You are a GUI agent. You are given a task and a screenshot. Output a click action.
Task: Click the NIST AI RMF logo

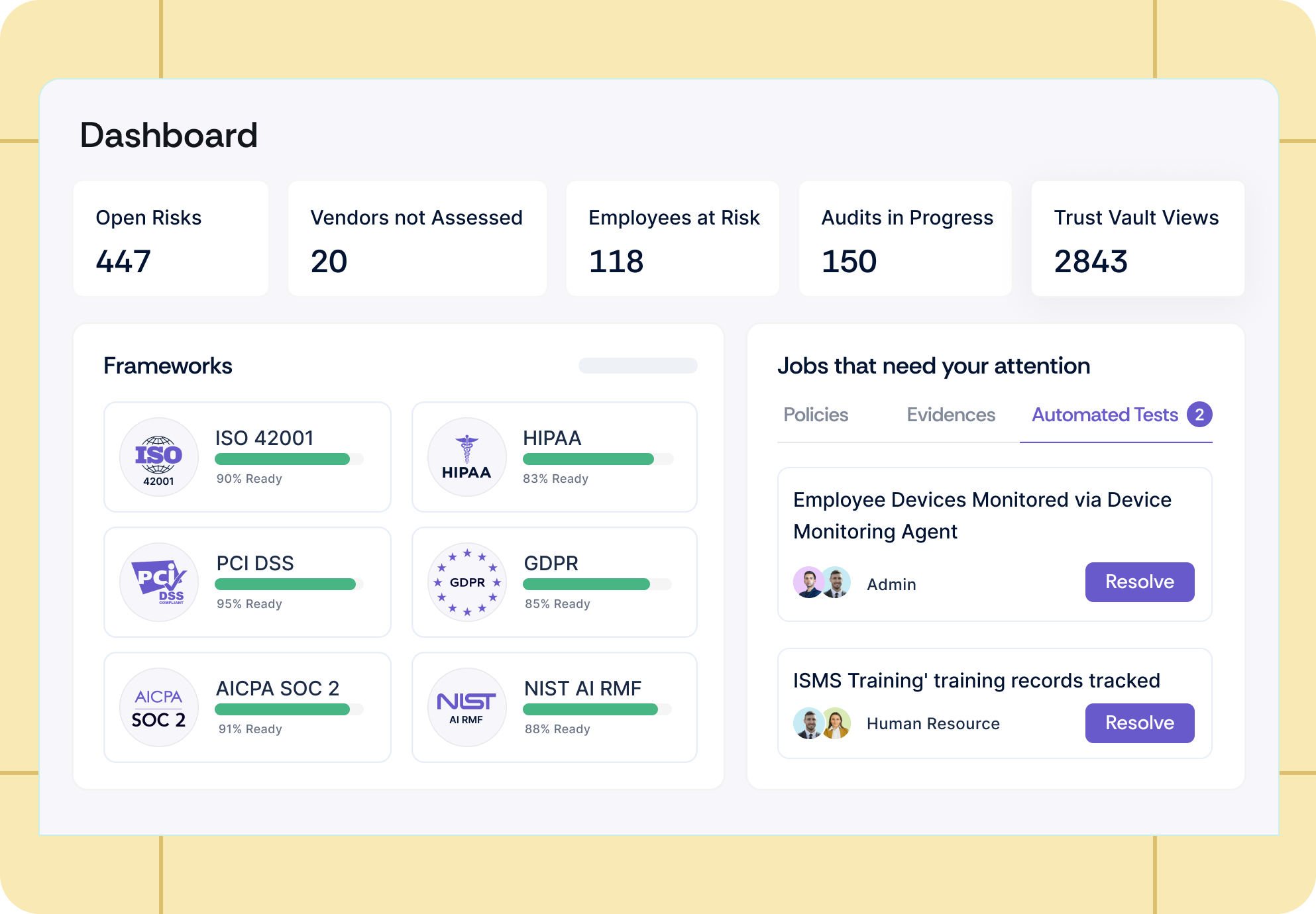pyautogui.click(x=467, y=707)
